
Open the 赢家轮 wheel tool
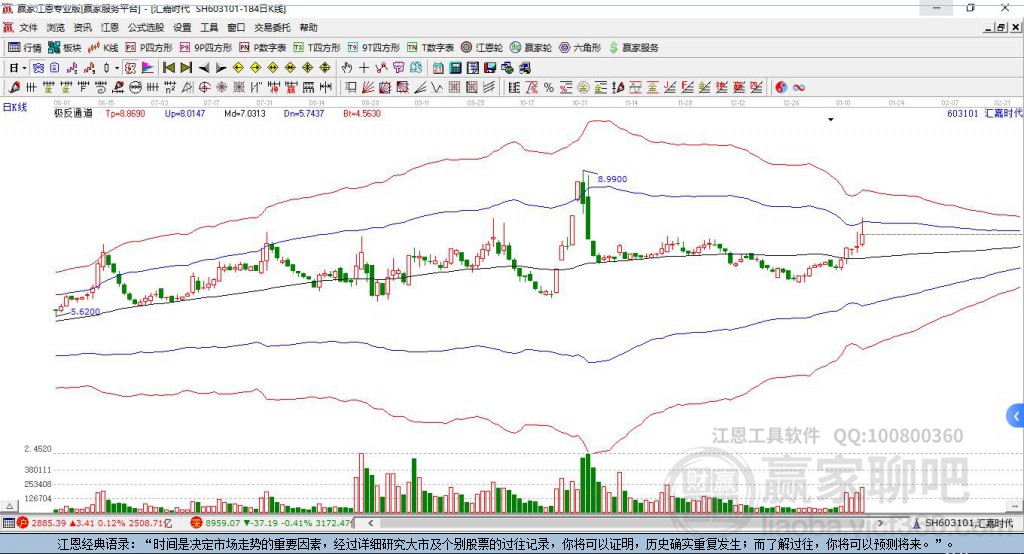pos(531,48)
